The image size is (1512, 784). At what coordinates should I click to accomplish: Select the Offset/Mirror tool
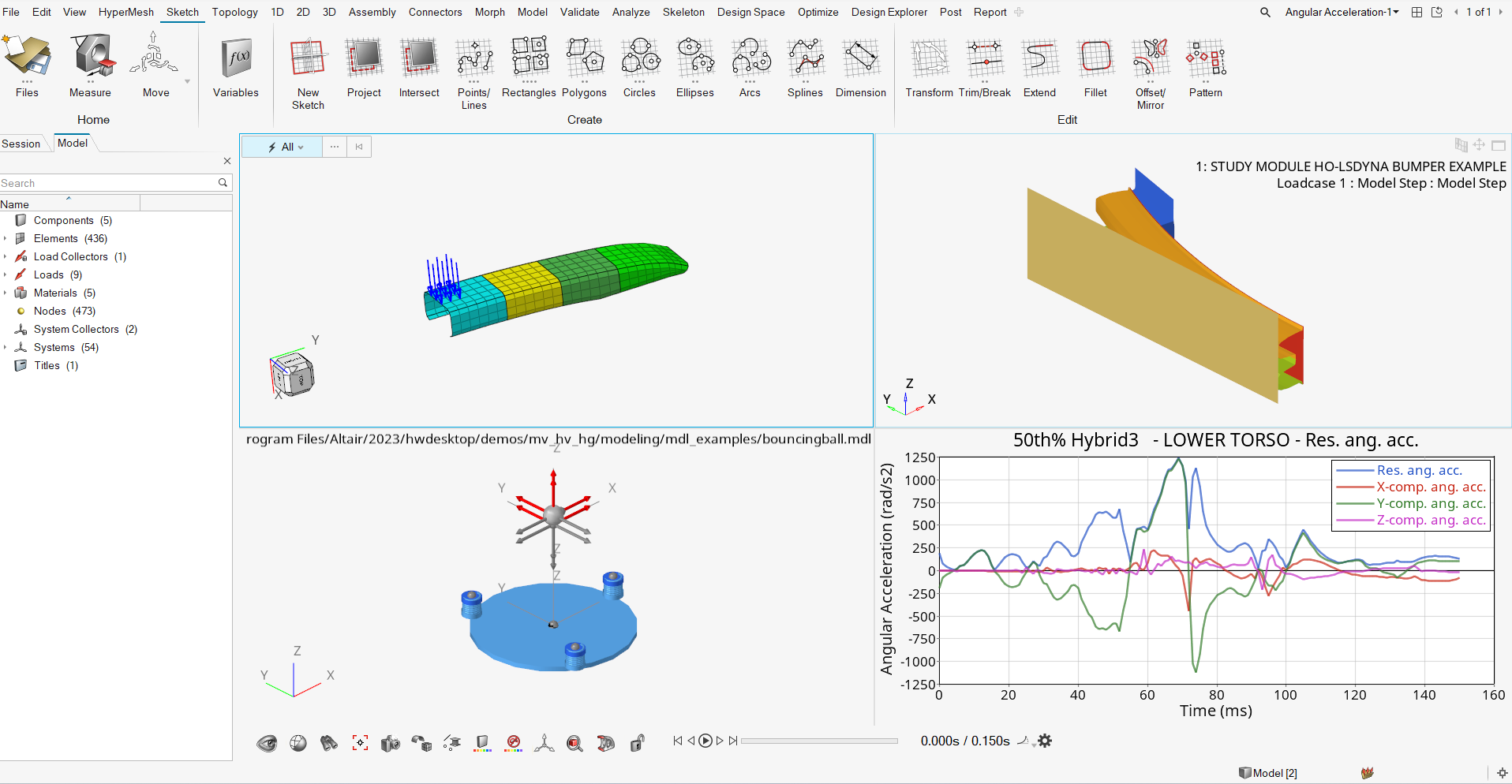1150,73
